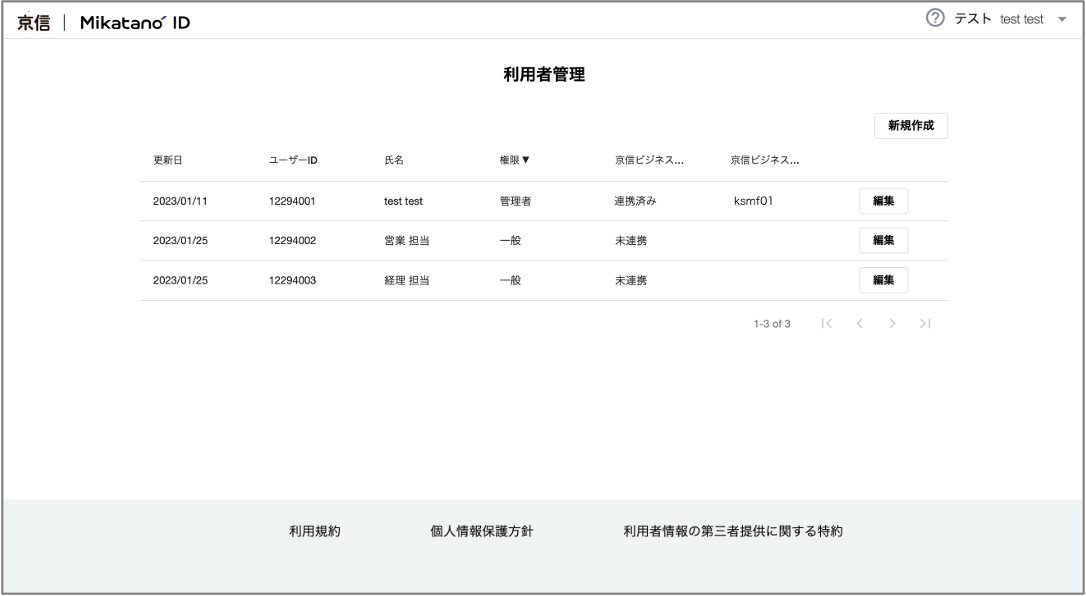The height and width of the screenshot is (596, 1086).
Task: Sort by the 権限 column header
Action: click(515, 160)
